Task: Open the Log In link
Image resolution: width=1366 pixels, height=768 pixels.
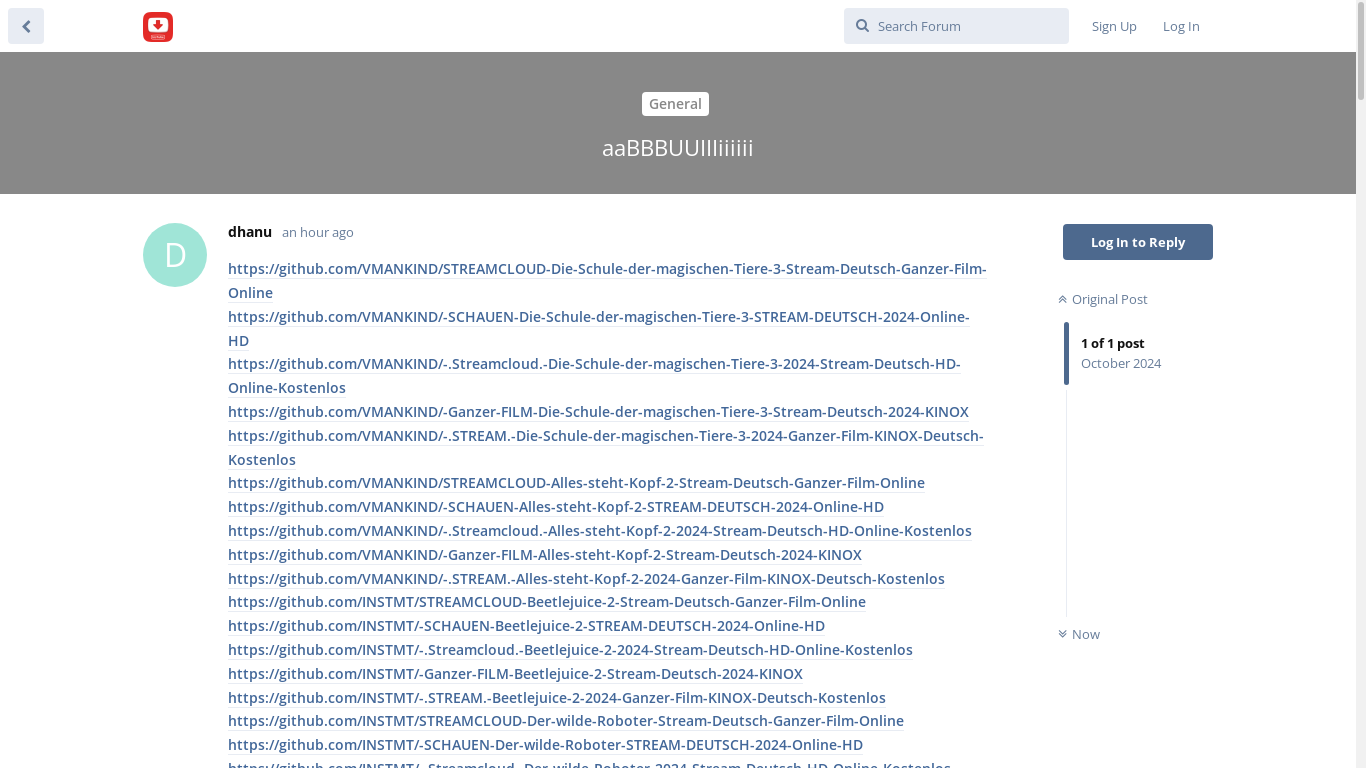Action: tap(1181, 26)
